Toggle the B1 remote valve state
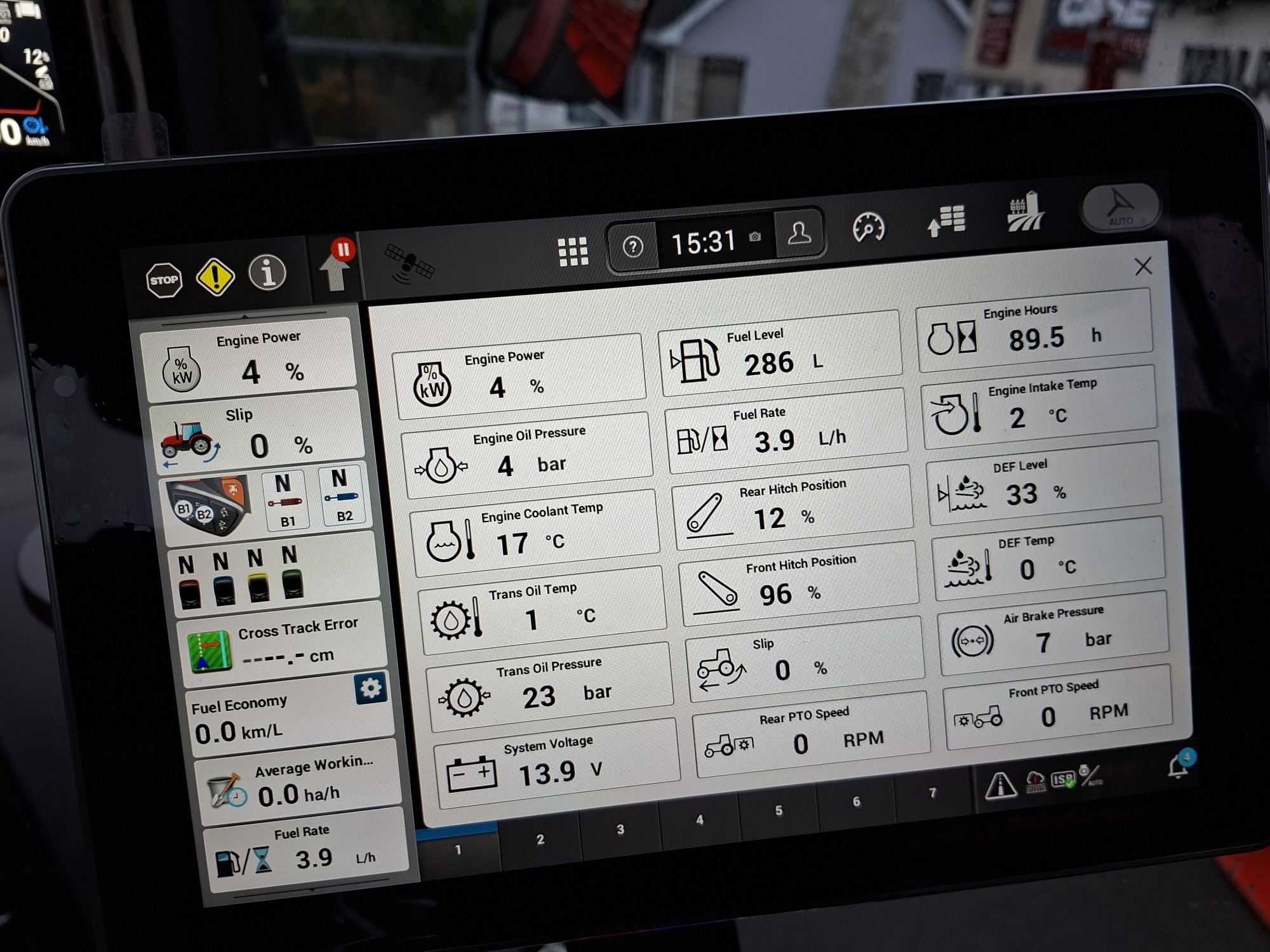The image size is (1270, 952). coord(285,501)
